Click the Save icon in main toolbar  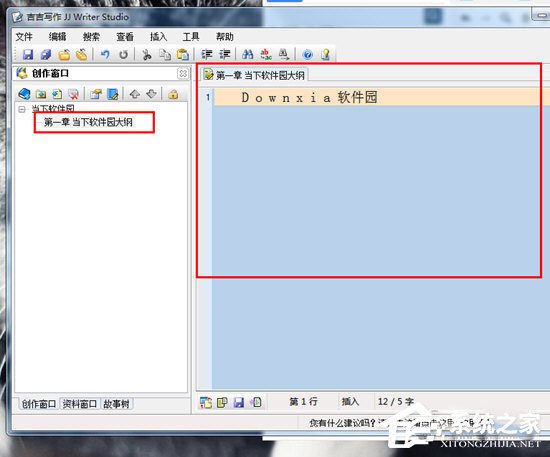(28, 55)
